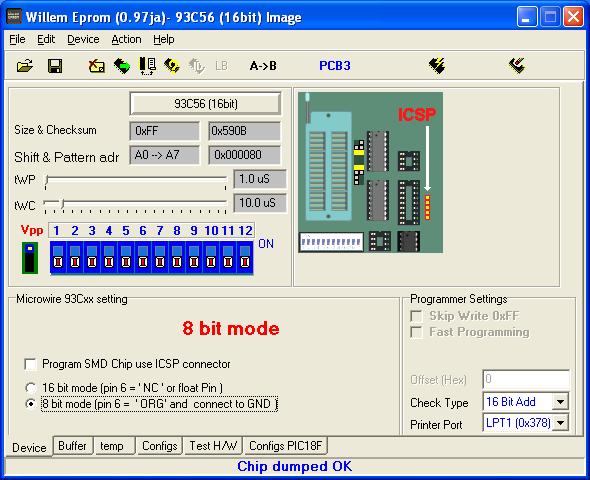Select 8 bit mode ORG radio option
The width and height of the screenshot is (590, 480).
(x=30, y=404)
